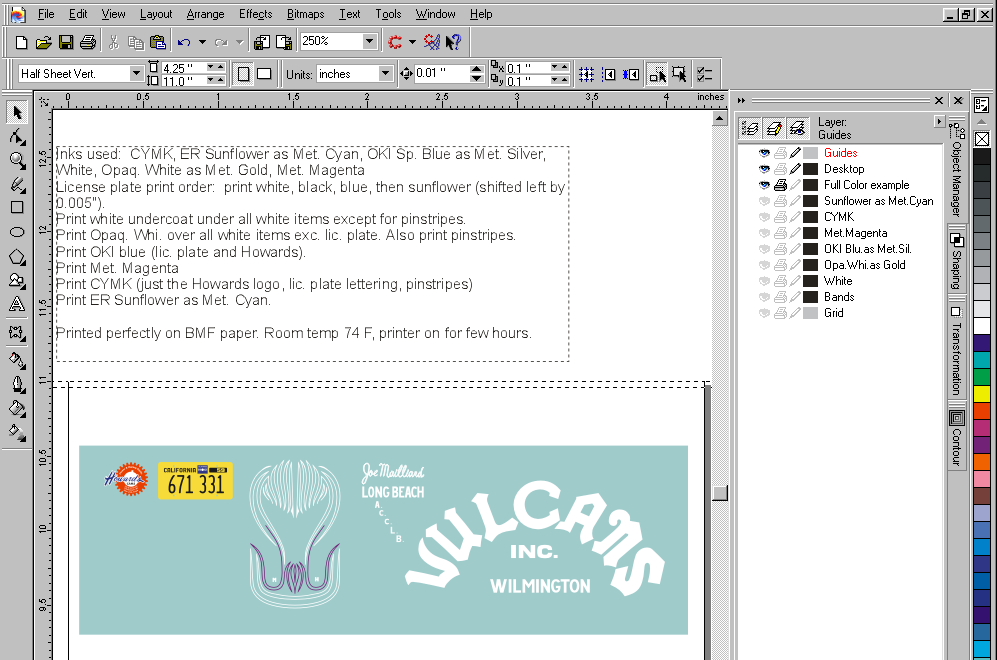
Task: Click the Show Object Properties icon
Action: 750,129
